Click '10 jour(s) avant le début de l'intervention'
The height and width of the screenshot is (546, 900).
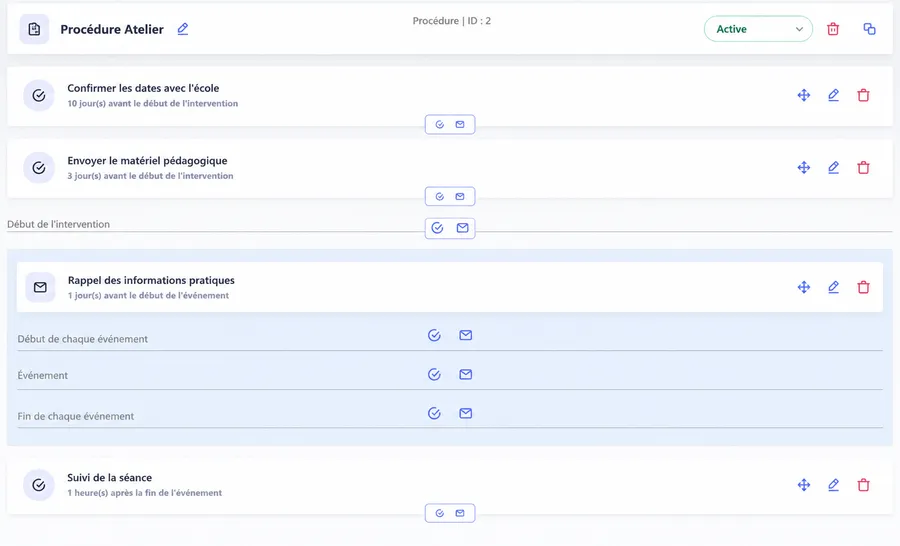153,103
